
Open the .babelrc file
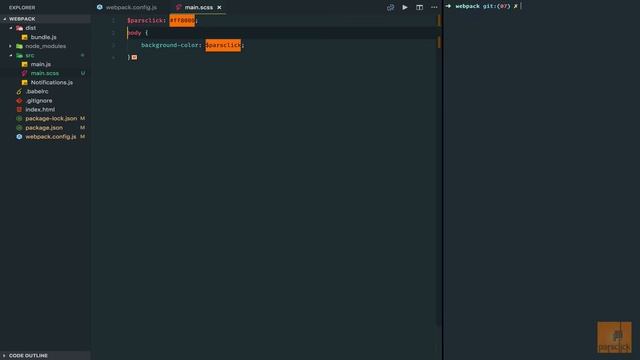(x=37, y=91)
